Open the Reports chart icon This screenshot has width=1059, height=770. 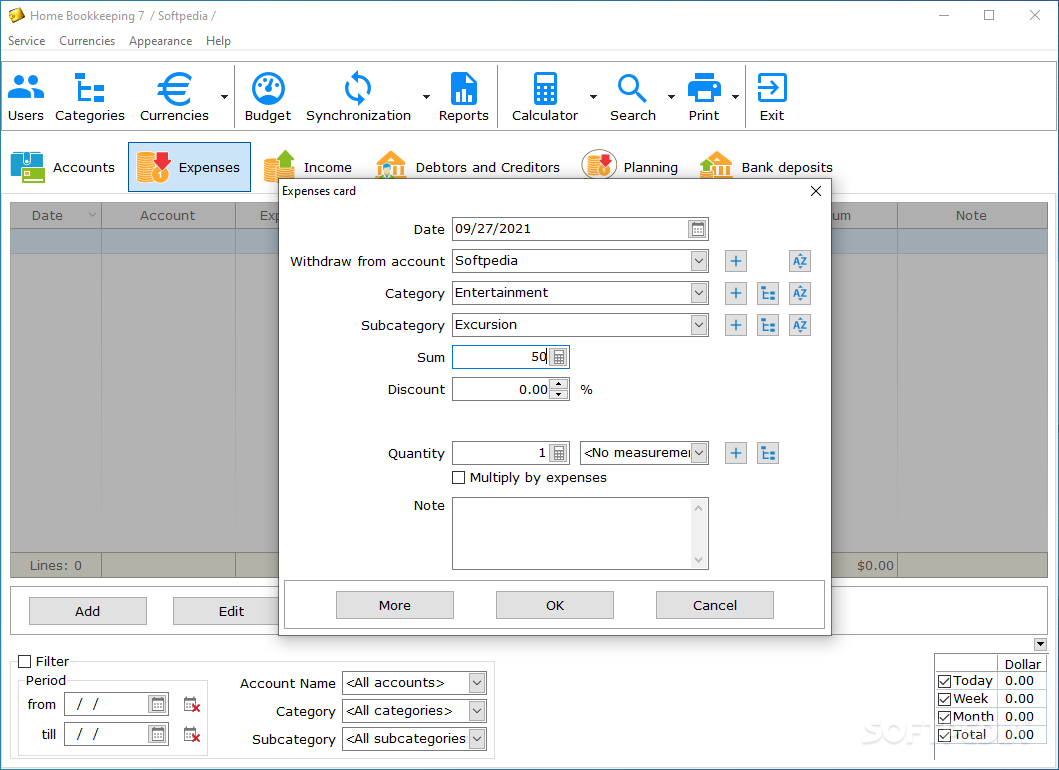(x=463, y=97)
